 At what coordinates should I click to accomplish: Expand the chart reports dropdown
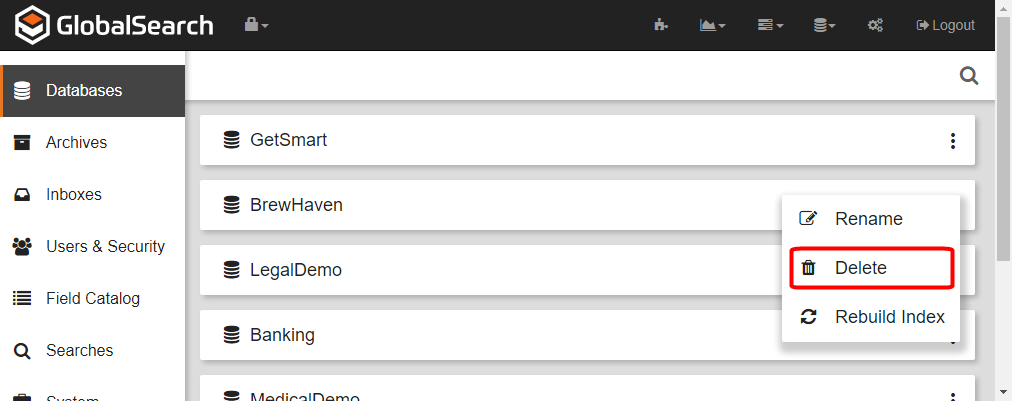coord(712,25)
